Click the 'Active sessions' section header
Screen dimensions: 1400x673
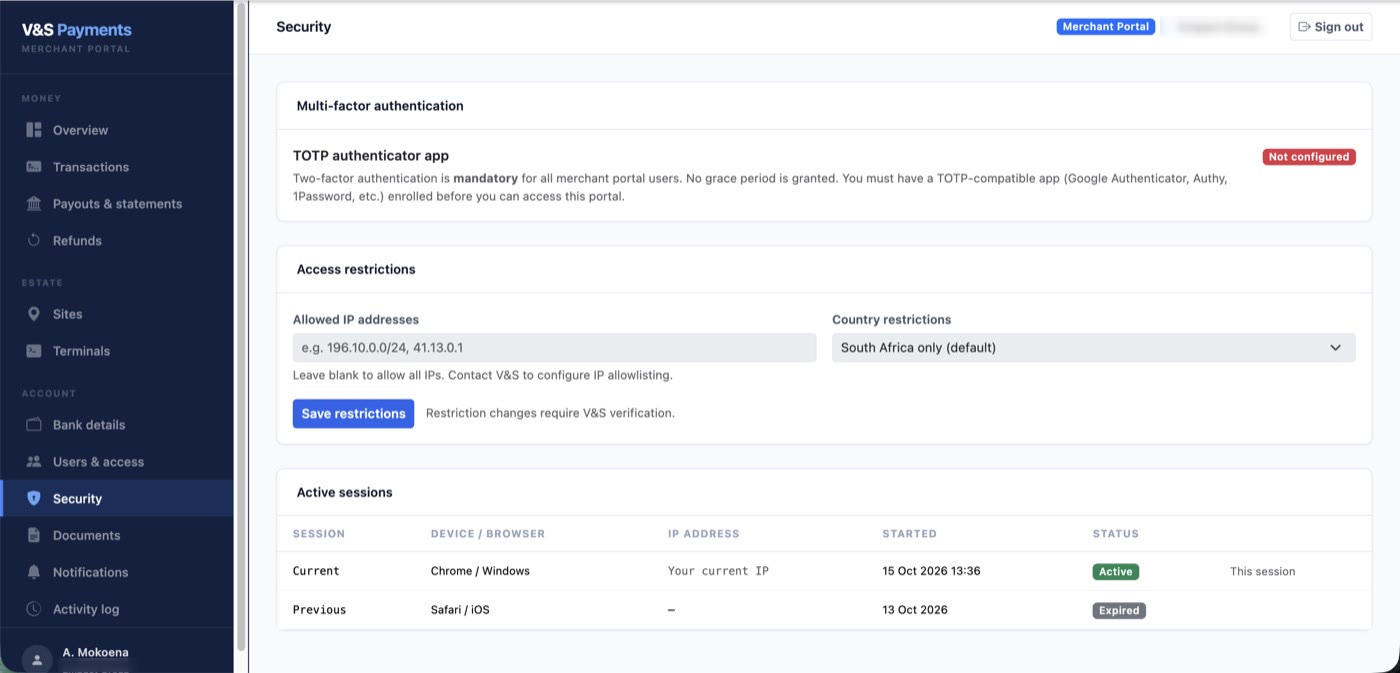click(x=344, y=493)
